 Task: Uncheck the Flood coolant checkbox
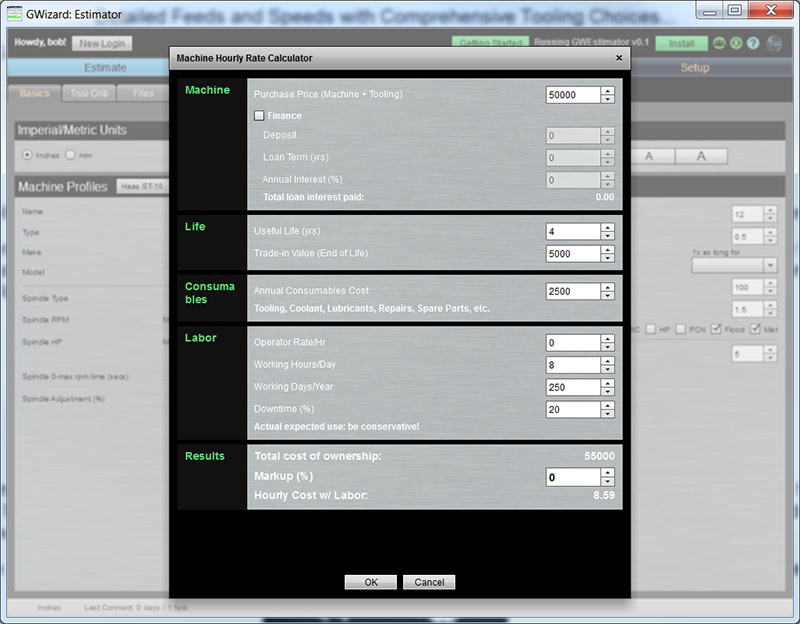716,329
